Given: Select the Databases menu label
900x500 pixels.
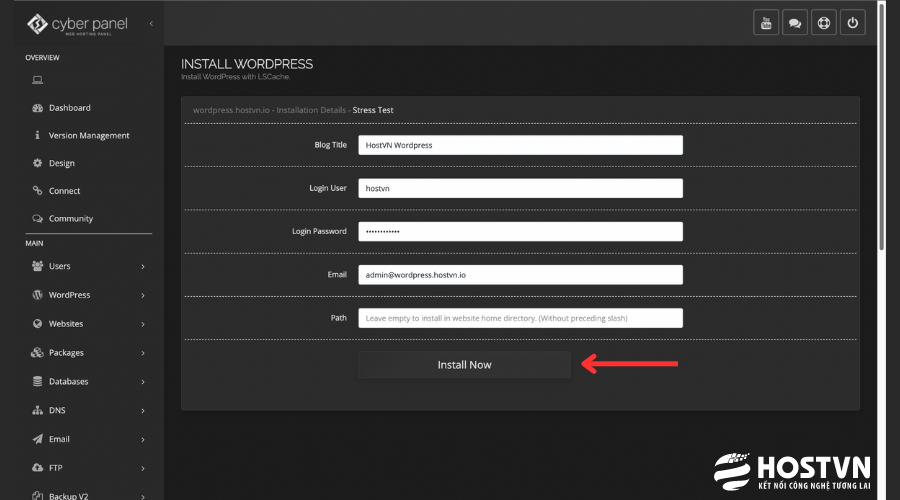Looking at the screenshot, I should (68, 381).
